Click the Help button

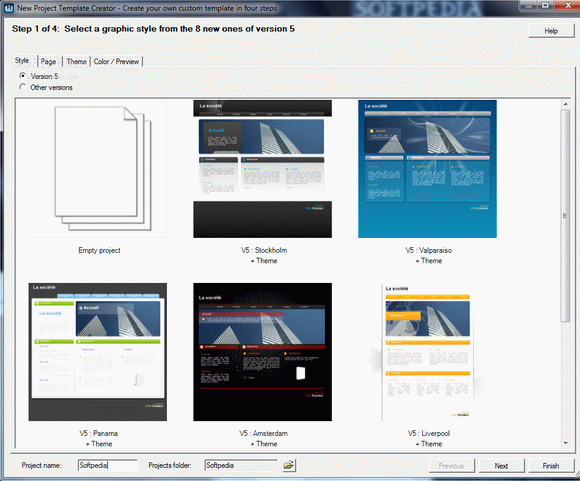(551, 31)
